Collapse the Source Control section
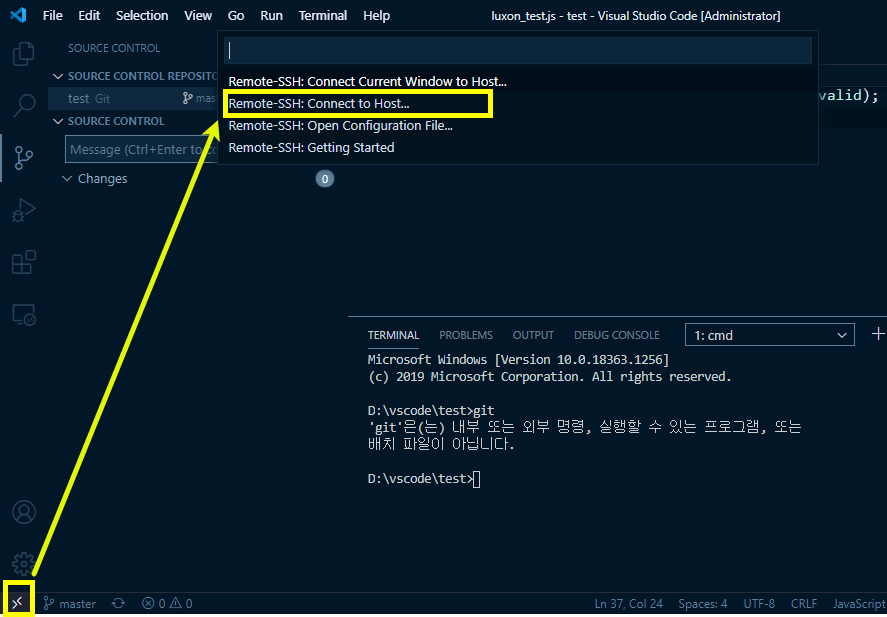 tap(57, 121)
